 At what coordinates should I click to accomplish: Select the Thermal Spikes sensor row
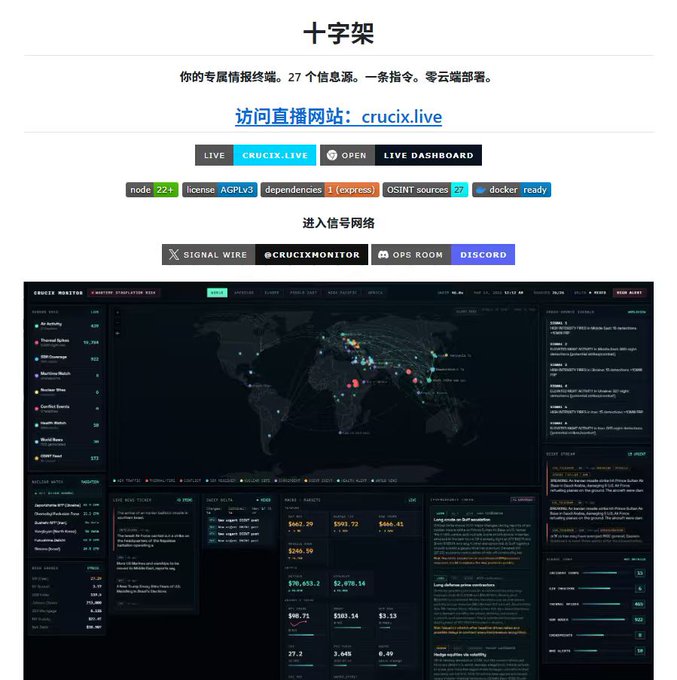pos(67,342)
